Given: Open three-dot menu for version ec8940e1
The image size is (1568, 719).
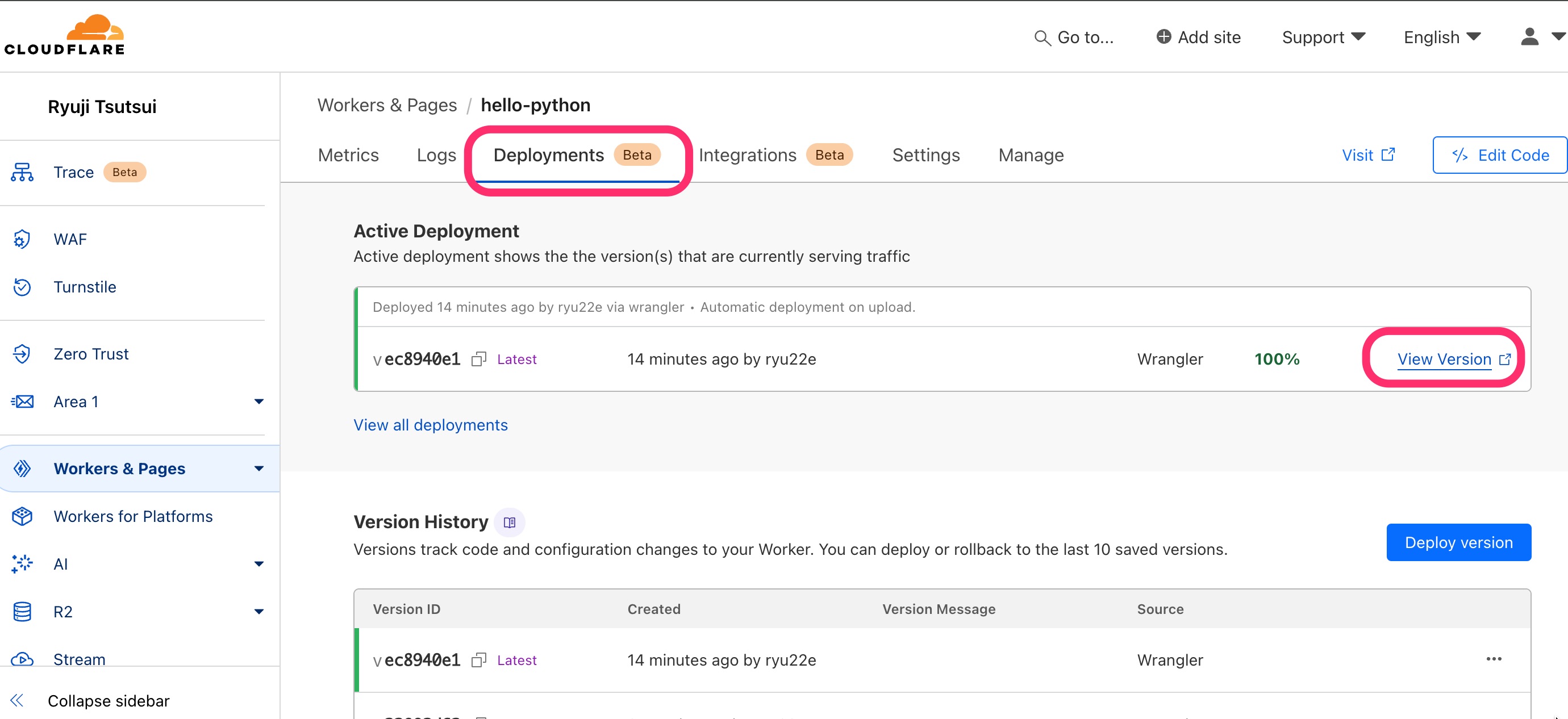Looking at the screenshot, I should click(x=1494, y=659).
